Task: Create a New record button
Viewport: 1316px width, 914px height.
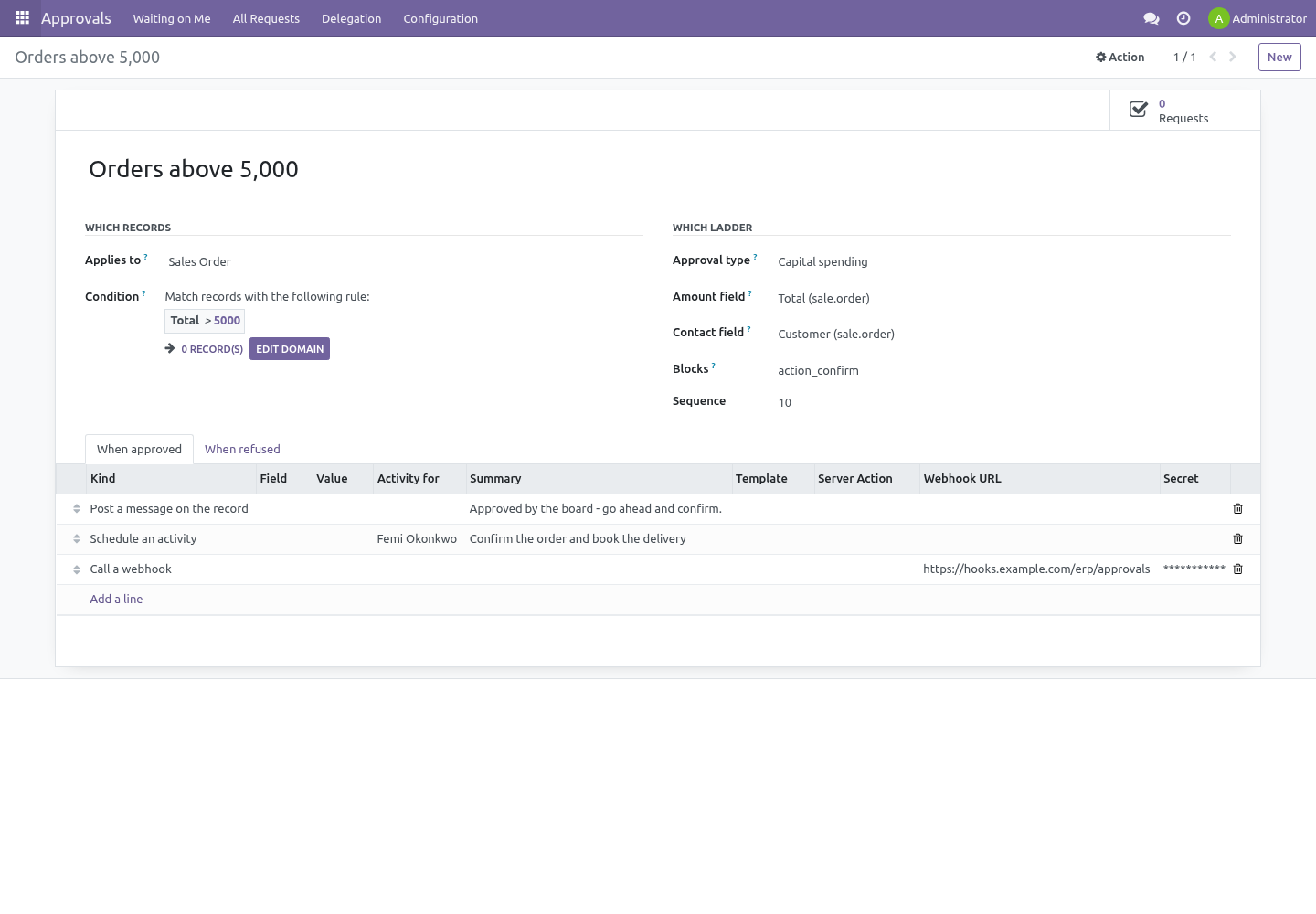Action: pyautogui.click(x=1279, y=57)
